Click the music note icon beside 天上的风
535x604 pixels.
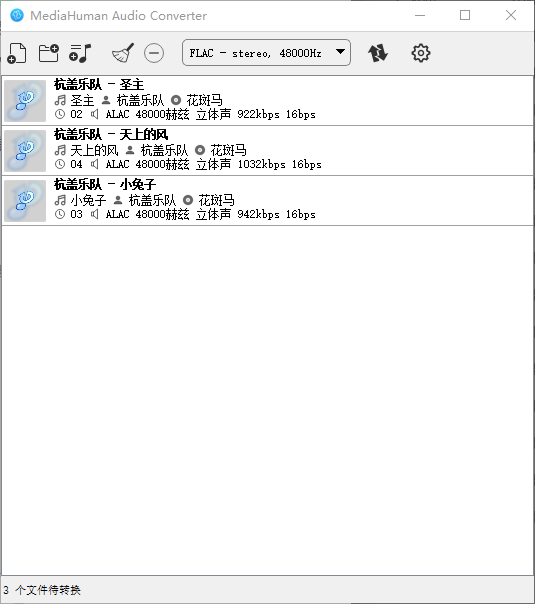[x=60, y=150]
